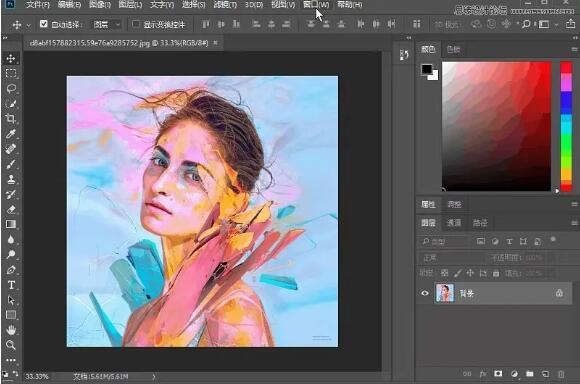
Task: Select the Lasso tool
Action: tap(11, 88)
